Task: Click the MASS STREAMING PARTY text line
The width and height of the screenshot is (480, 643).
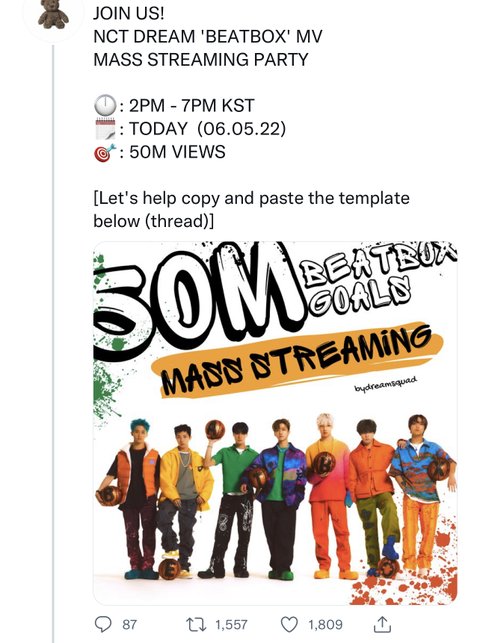Action: click(x=201, y=59)
